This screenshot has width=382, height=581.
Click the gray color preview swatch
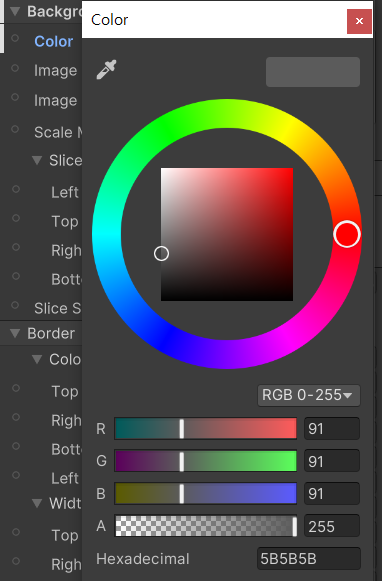(313, 72)
